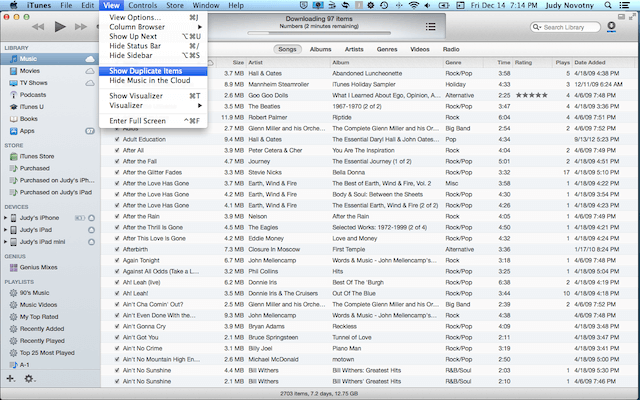The image size is (640, 400).
Task: Open Movies in the sidebar
Action: 30,71
